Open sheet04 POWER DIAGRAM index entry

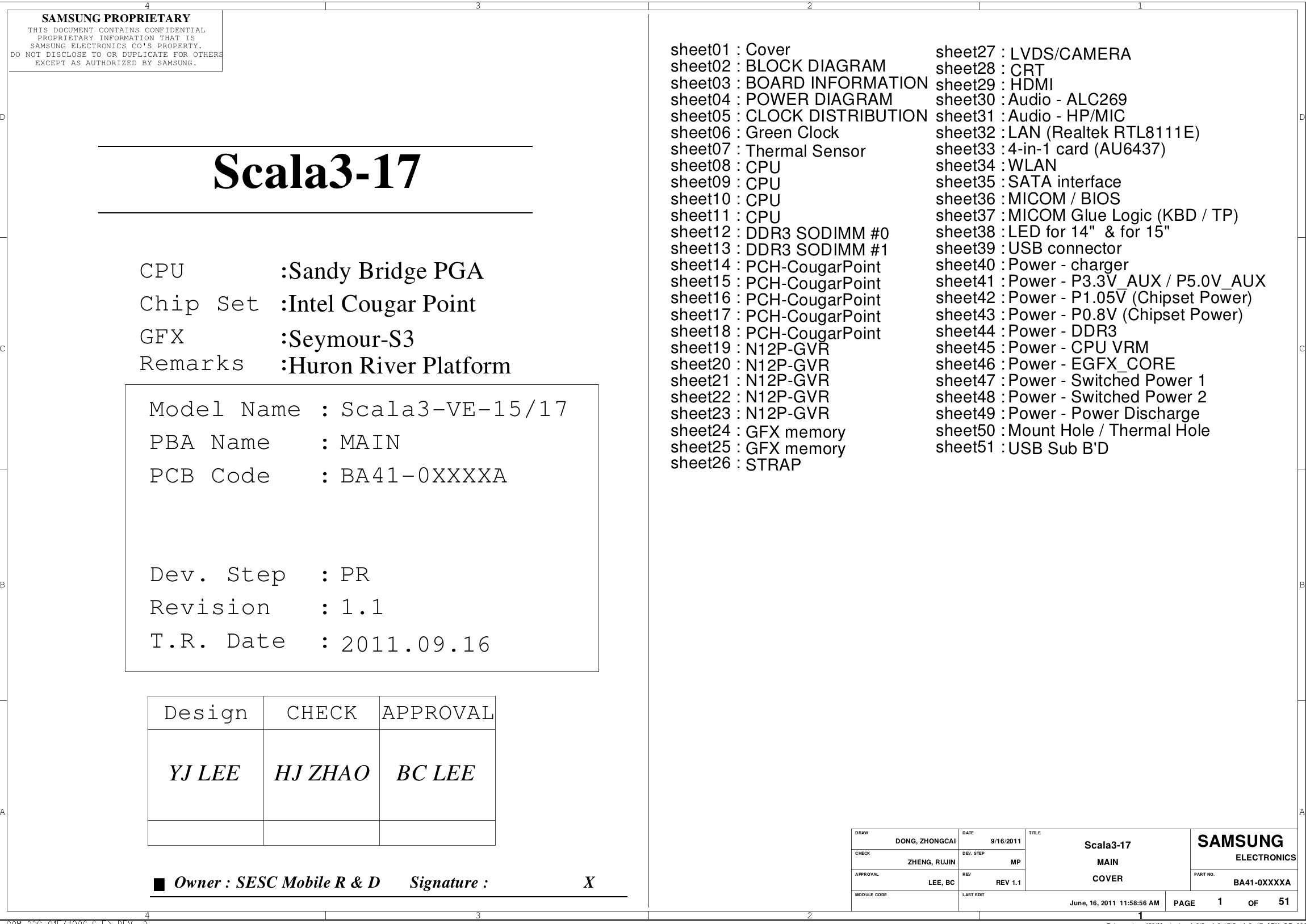click(x=781, y=99)
